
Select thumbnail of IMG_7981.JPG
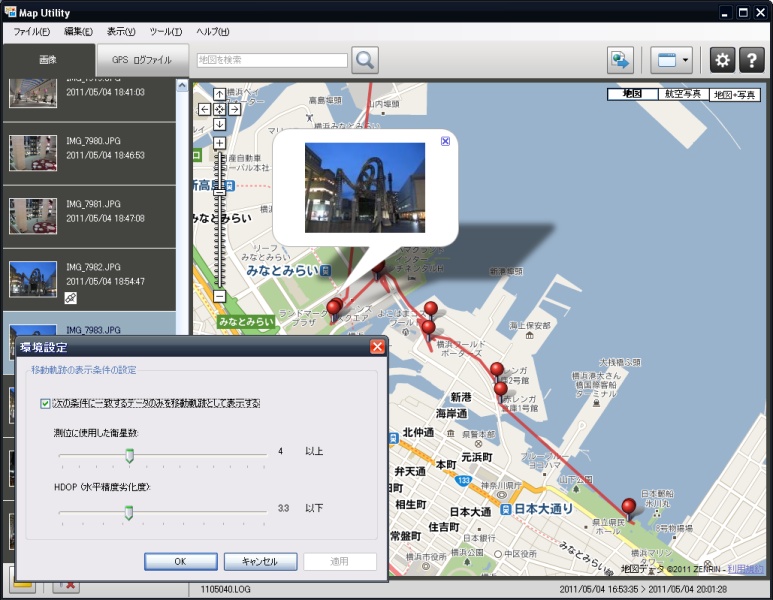point(33,216)
